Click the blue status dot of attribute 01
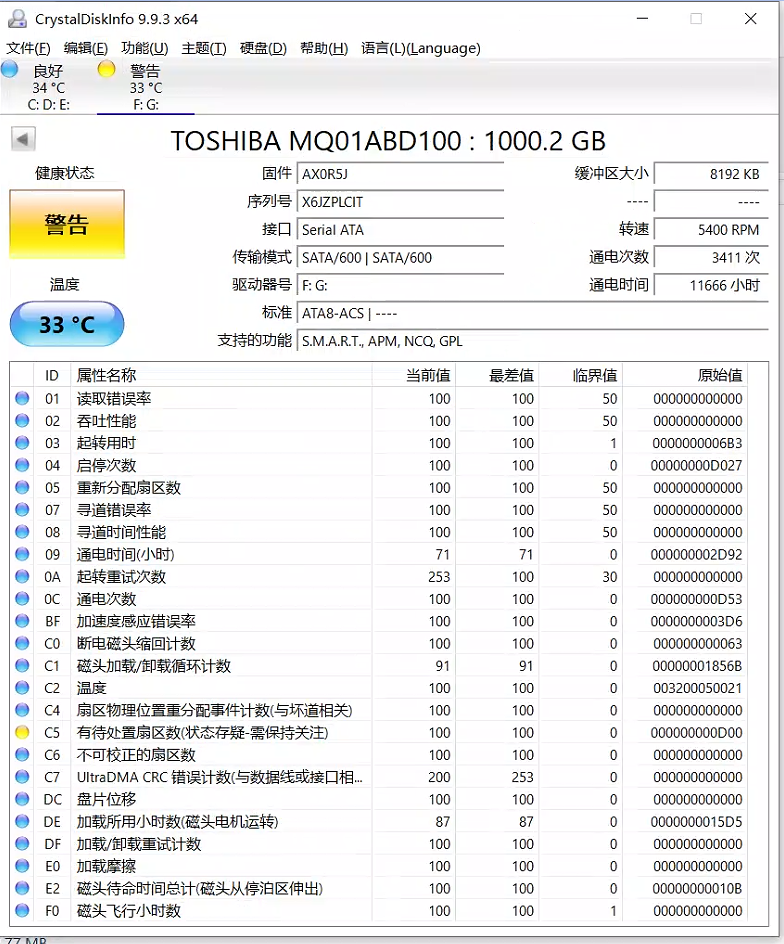Viewport: 784px width, 944px height. (x=22, y=399)
